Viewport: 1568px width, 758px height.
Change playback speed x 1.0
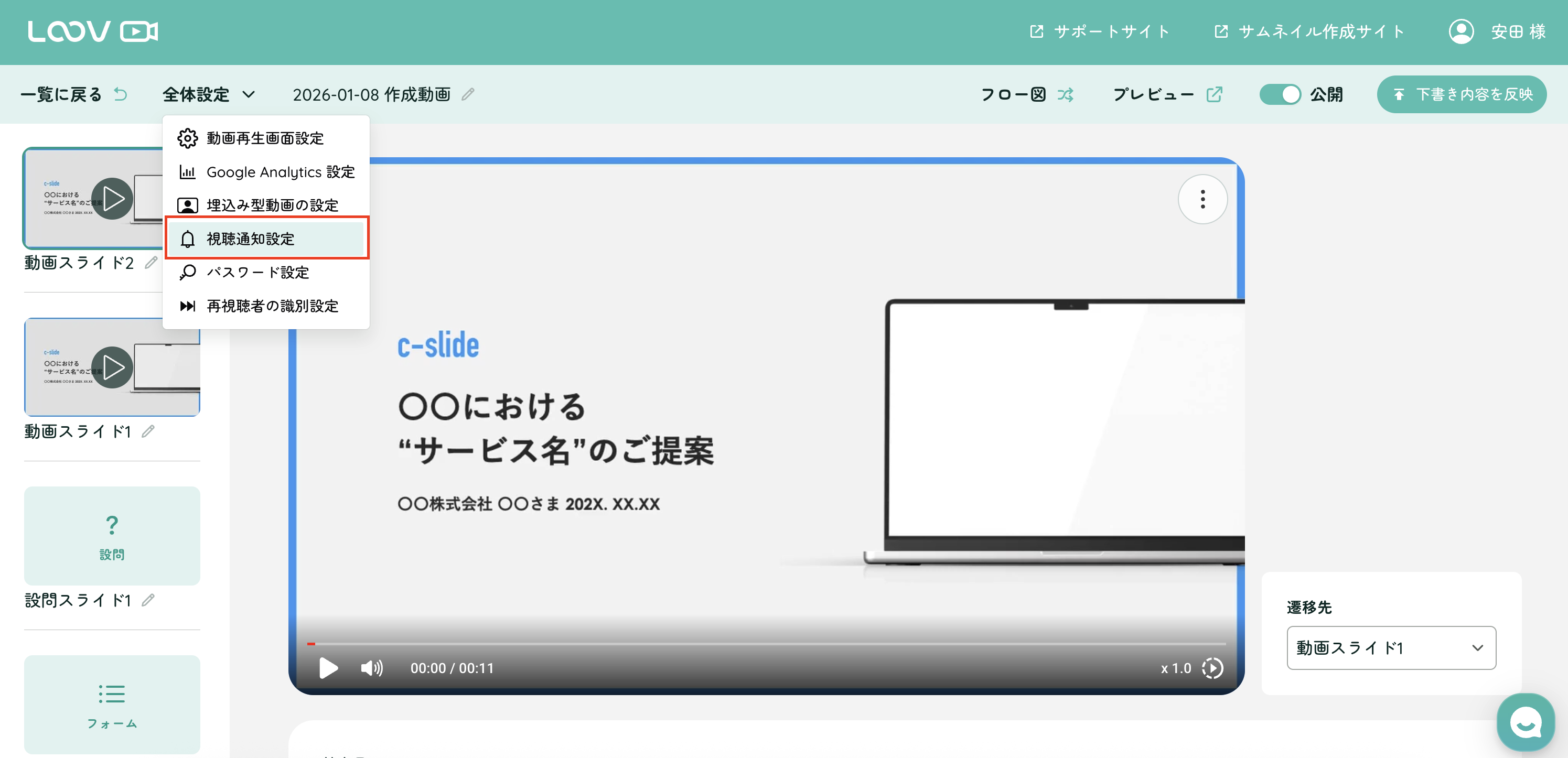pos(1175,668)
